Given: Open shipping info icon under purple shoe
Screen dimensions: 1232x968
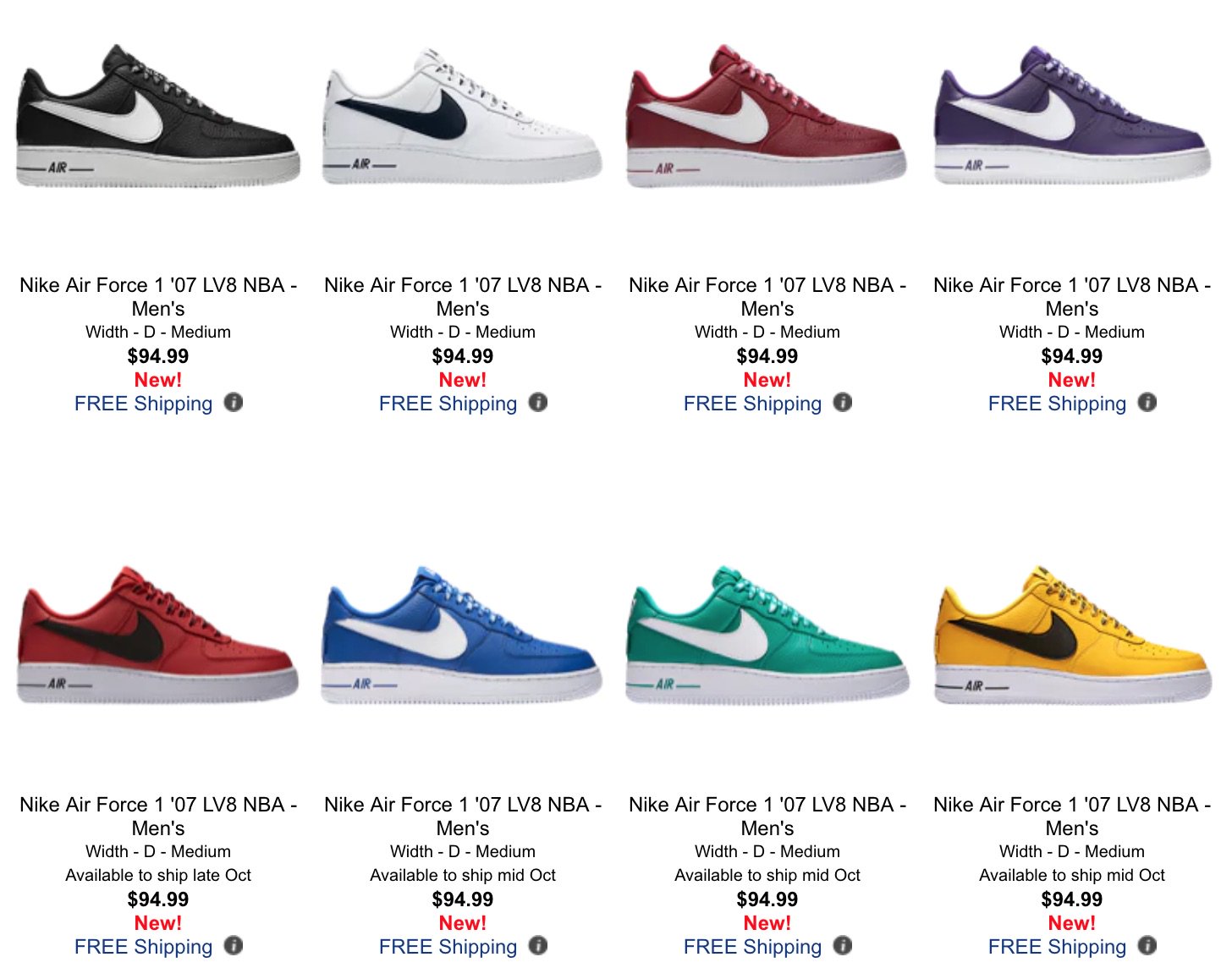Looking at the screenshot, I should 1147,403.
